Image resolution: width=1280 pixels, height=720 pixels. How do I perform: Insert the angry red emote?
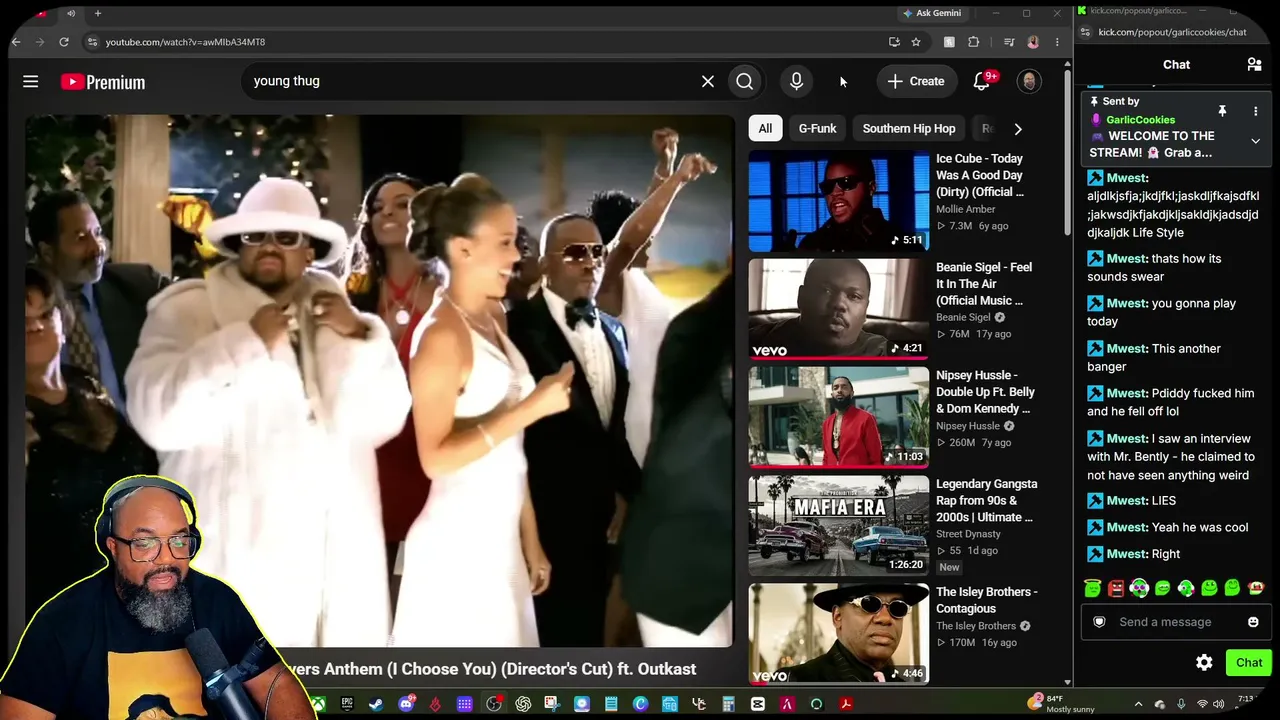(x=1116, y=589)
